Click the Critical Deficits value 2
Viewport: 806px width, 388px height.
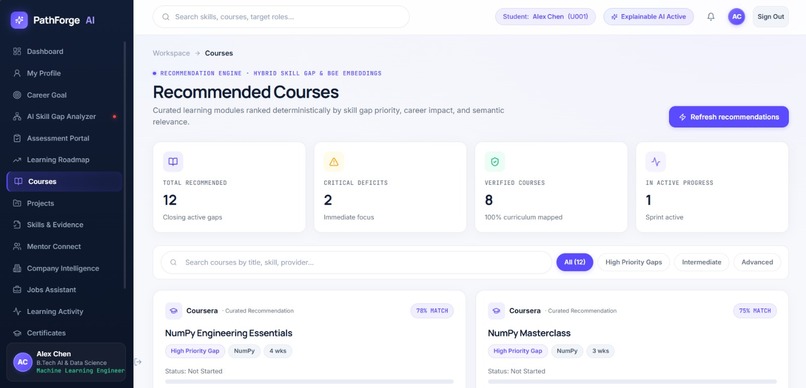328,200
